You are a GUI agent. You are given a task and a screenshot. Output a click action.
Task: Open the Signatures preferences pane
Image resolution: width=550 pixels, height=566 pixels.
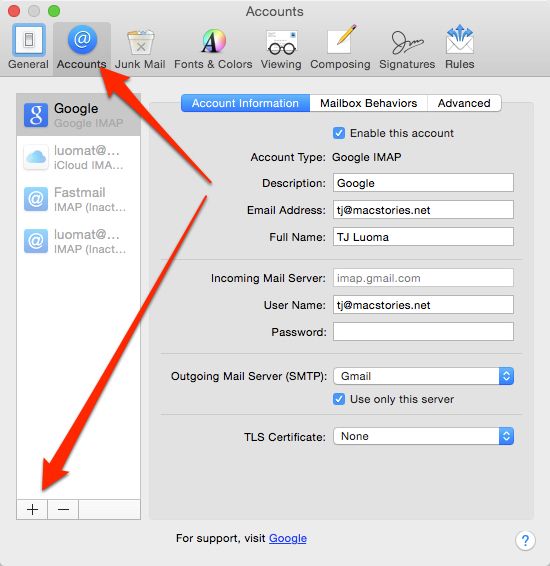tap(407, 49)
